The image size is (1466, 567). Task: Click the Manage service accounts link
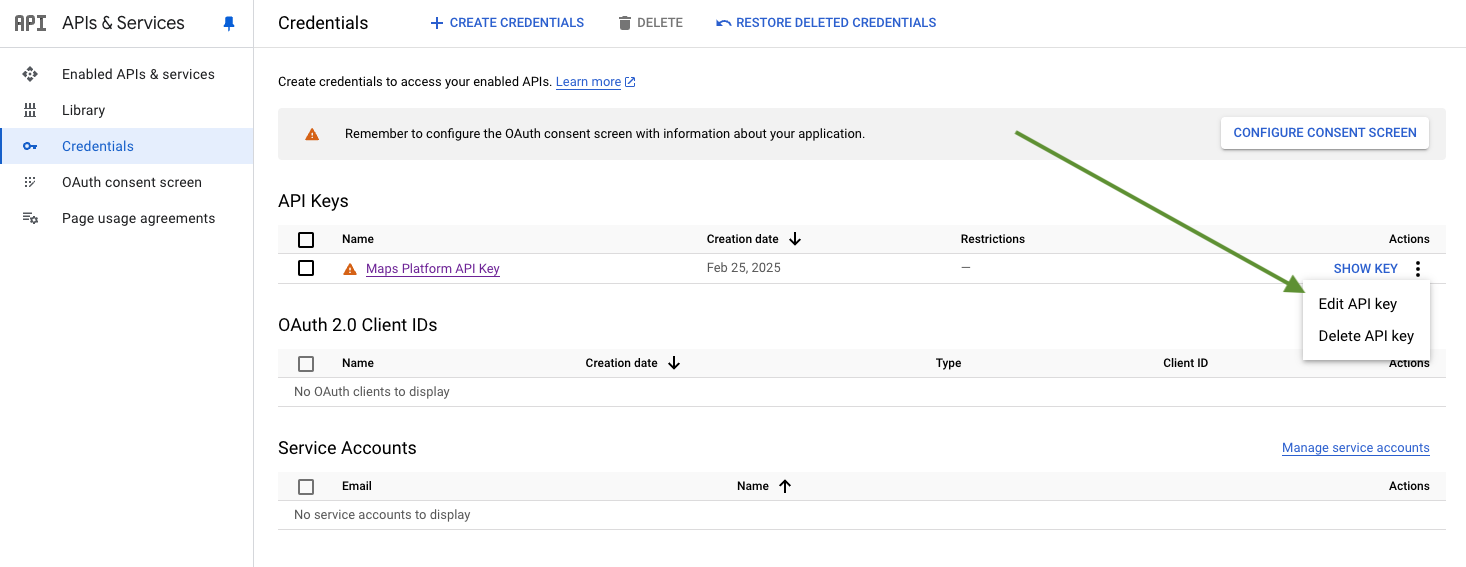[x=1356, y=448]
